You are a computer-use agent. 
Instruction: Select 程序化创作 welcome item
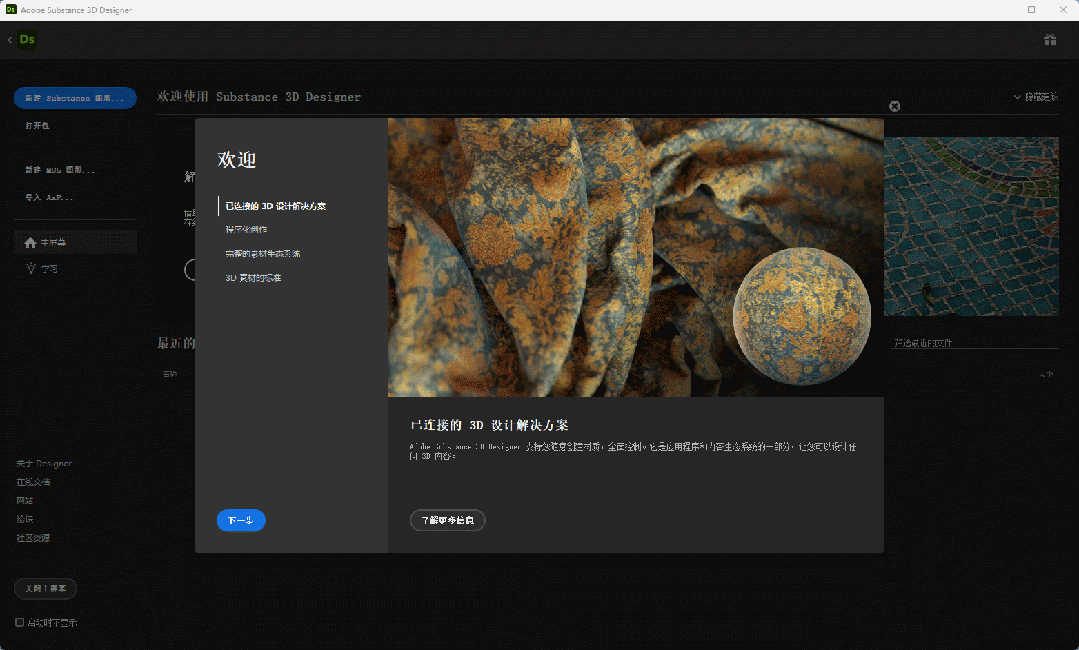click(246, 229)
